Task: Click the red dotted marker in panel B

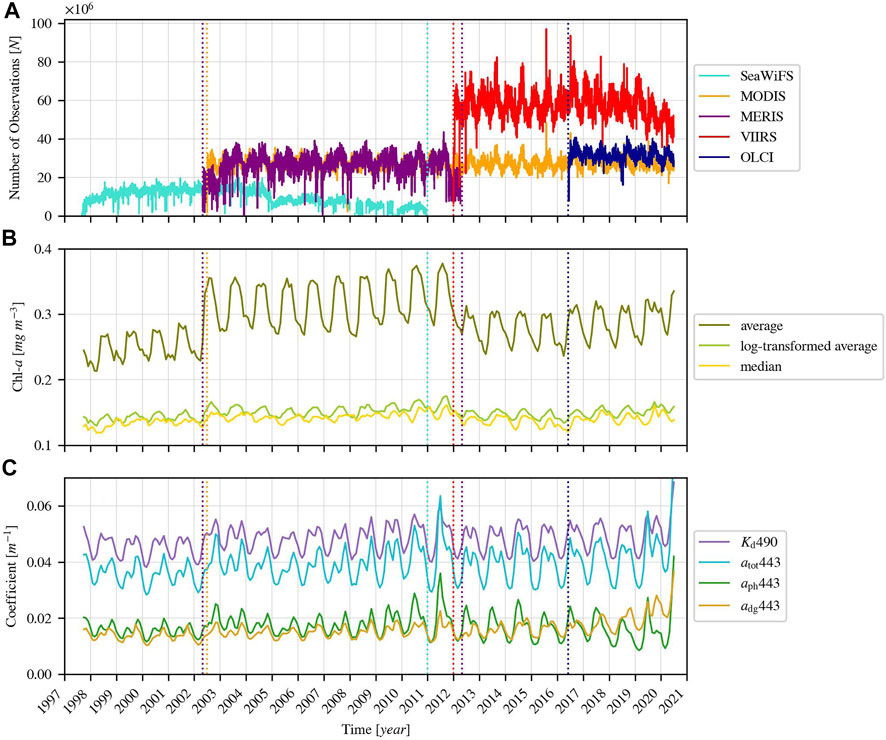Action: (x=453, y=347)
